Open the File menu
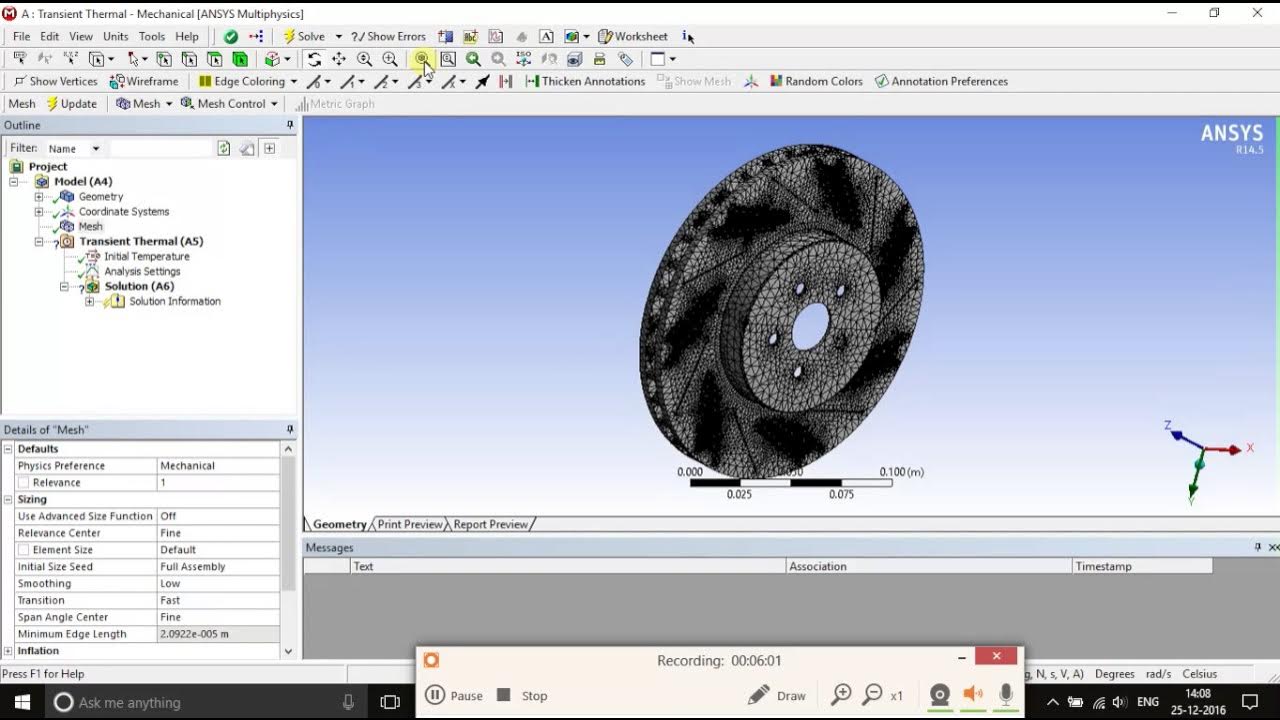 (x=21, y=36)
